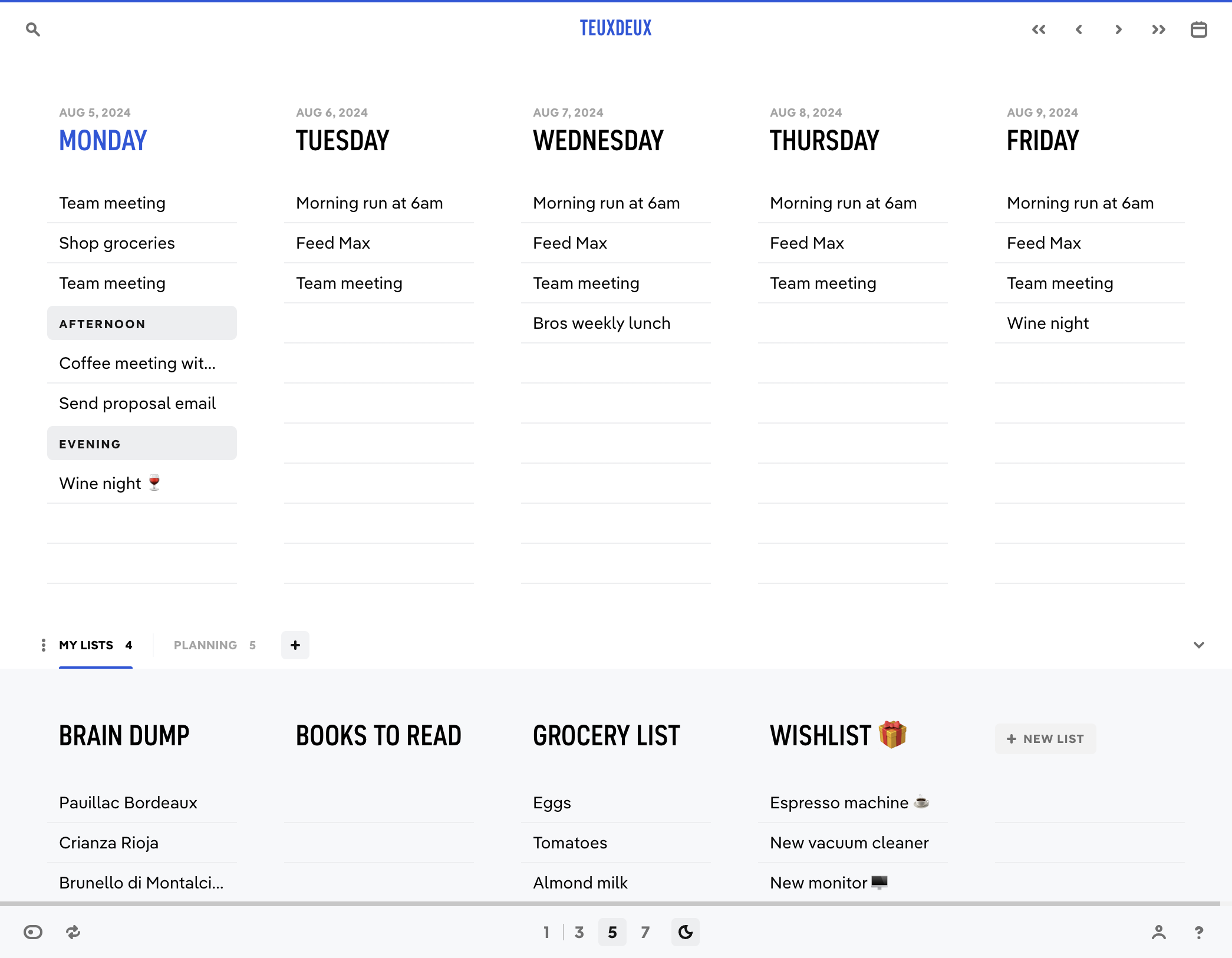Switch to the Planning tab

[x=215, y=645]
